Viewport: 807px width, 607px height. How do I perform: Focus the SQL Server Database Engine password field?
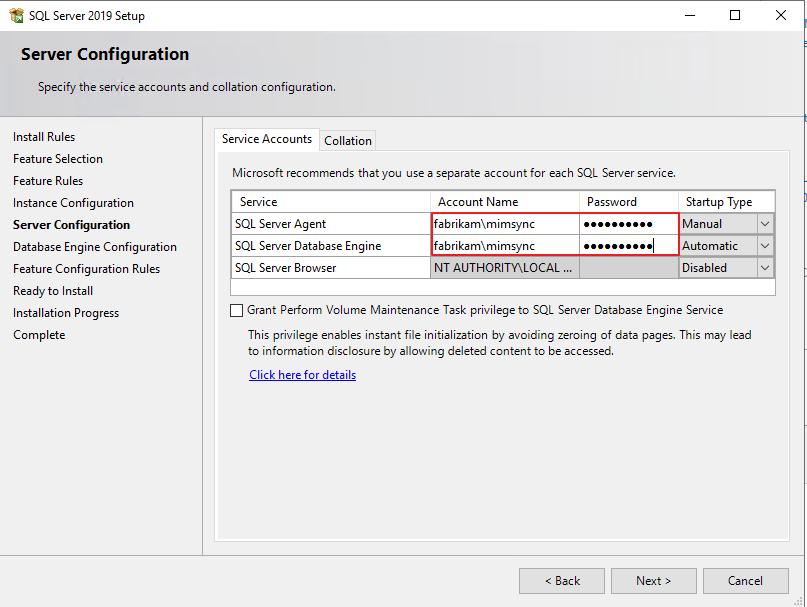pyautogui.click(x=629, y=246)
